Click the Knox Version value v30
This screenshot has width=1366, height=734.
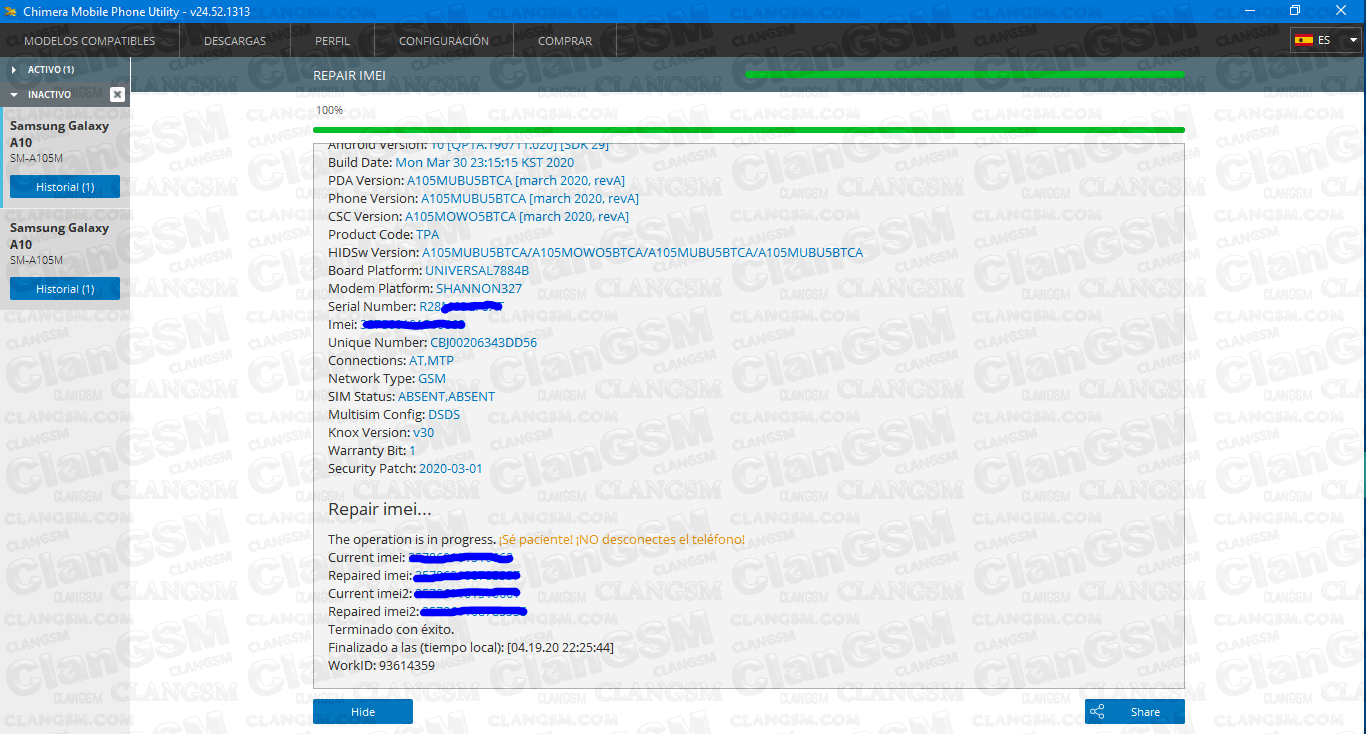(x=424, y=432)
